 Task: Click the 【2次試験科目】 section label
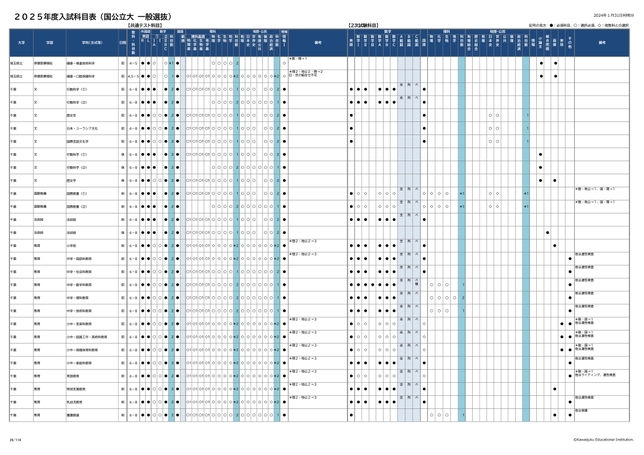point(363,24)
